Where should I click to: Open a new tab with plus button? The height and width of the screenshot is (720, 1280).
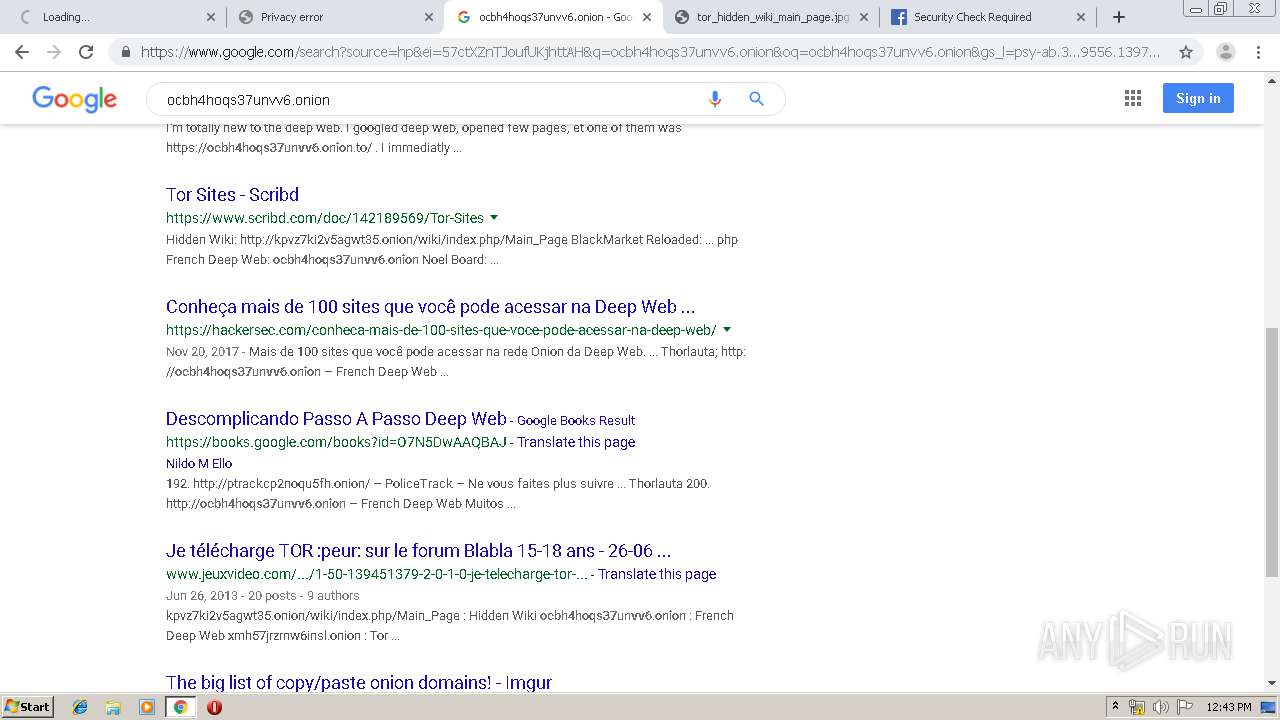[x=1119, y=17]
